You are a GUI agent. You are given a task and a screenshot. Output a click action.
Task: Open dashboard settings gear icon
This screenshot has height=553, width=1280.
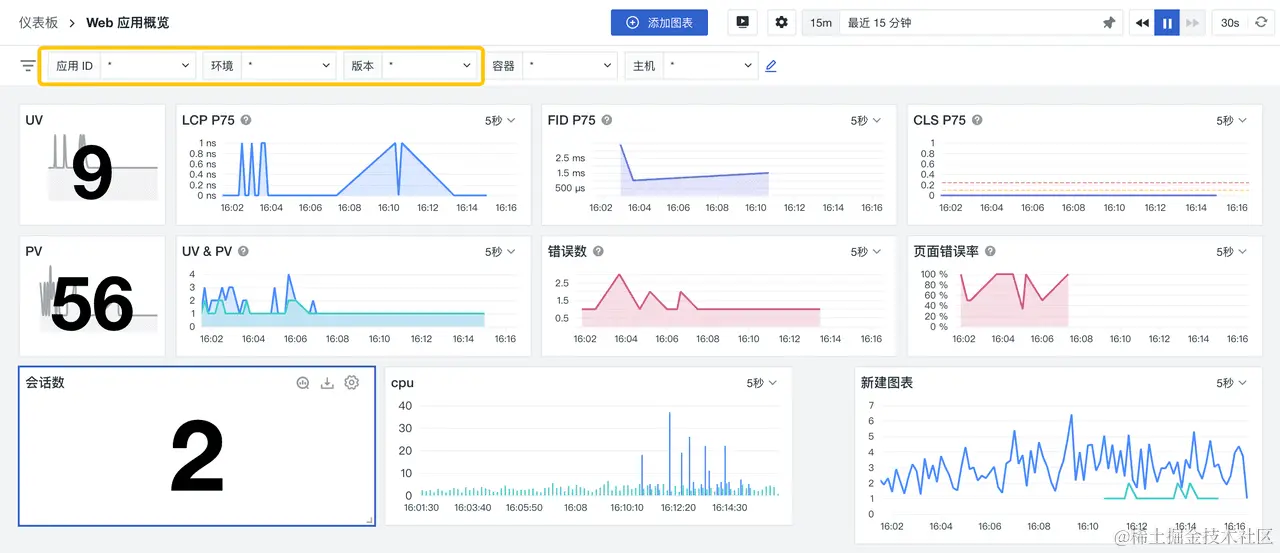coord(781,22)
